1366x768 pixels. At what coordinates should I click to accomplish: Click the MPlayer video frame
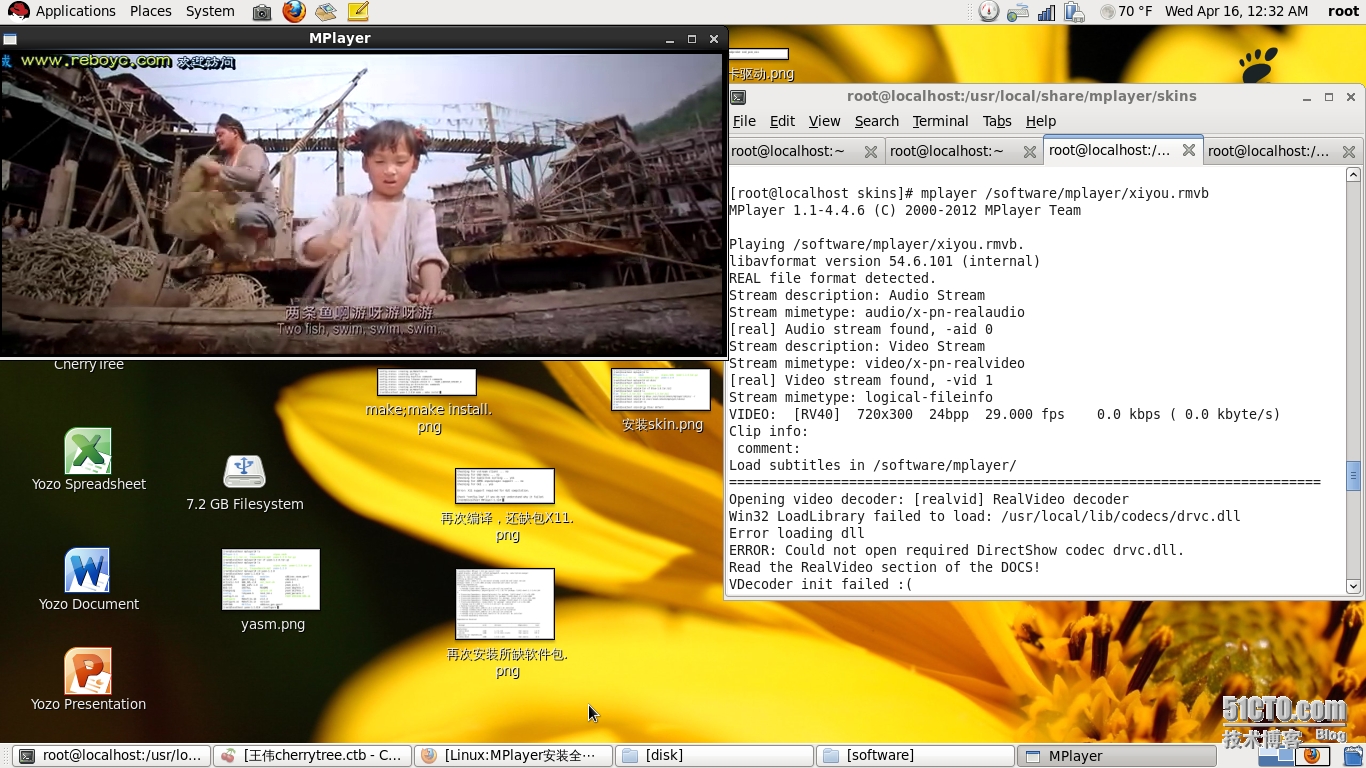[x=362, y=203]
